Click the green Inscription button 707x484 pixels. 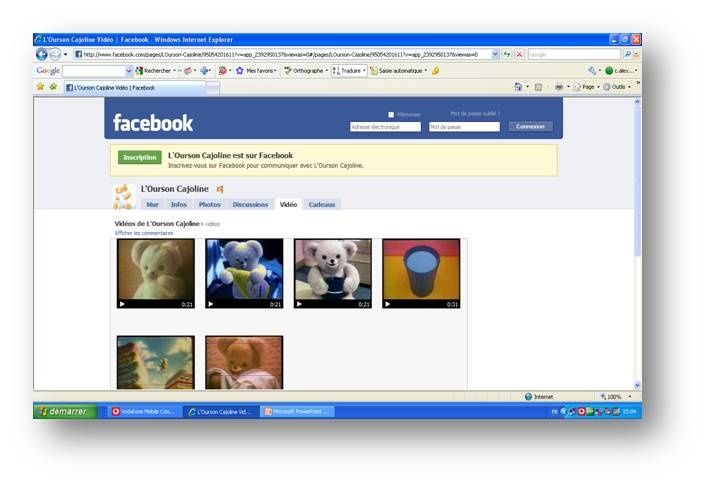click(x=140, y=157)
